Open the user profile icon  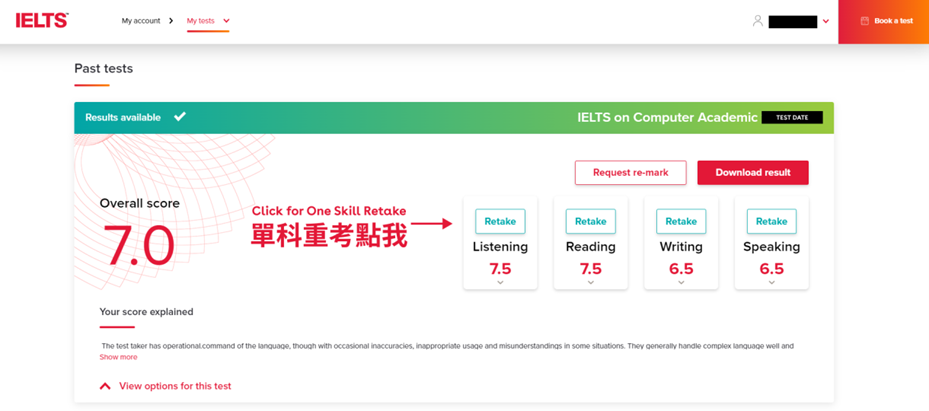(x=757, y=21)
